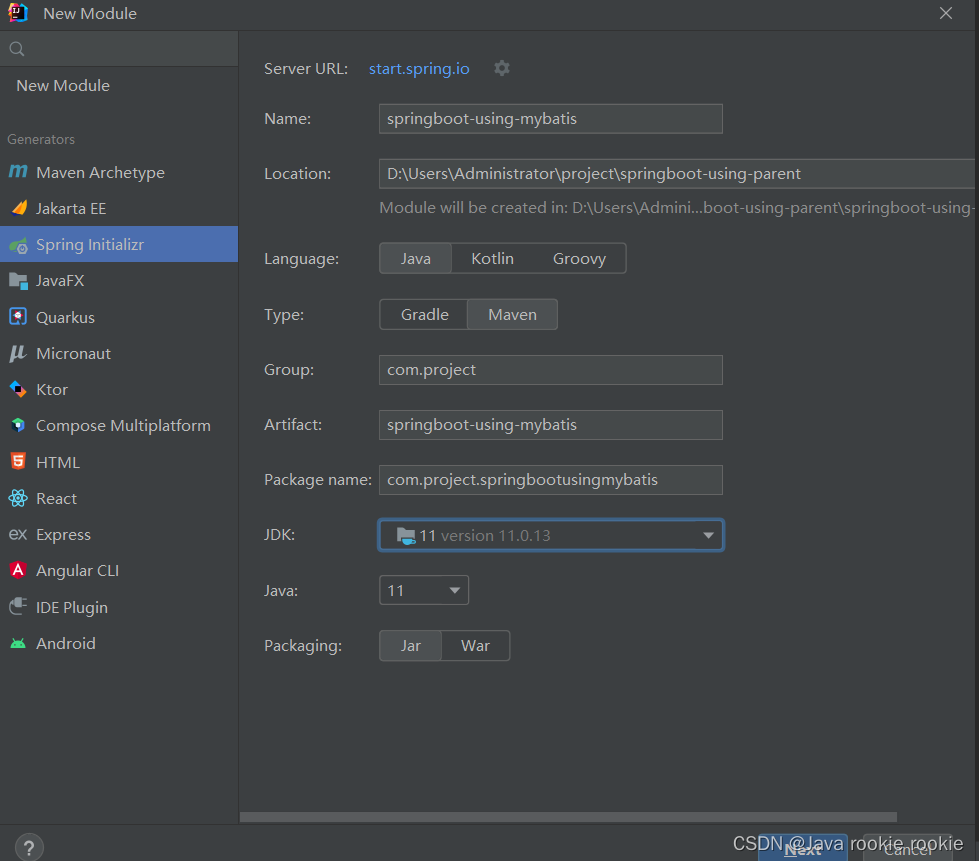Select Android generator label
This screenshot has width=979, height=861.
(x=66, y=643)
